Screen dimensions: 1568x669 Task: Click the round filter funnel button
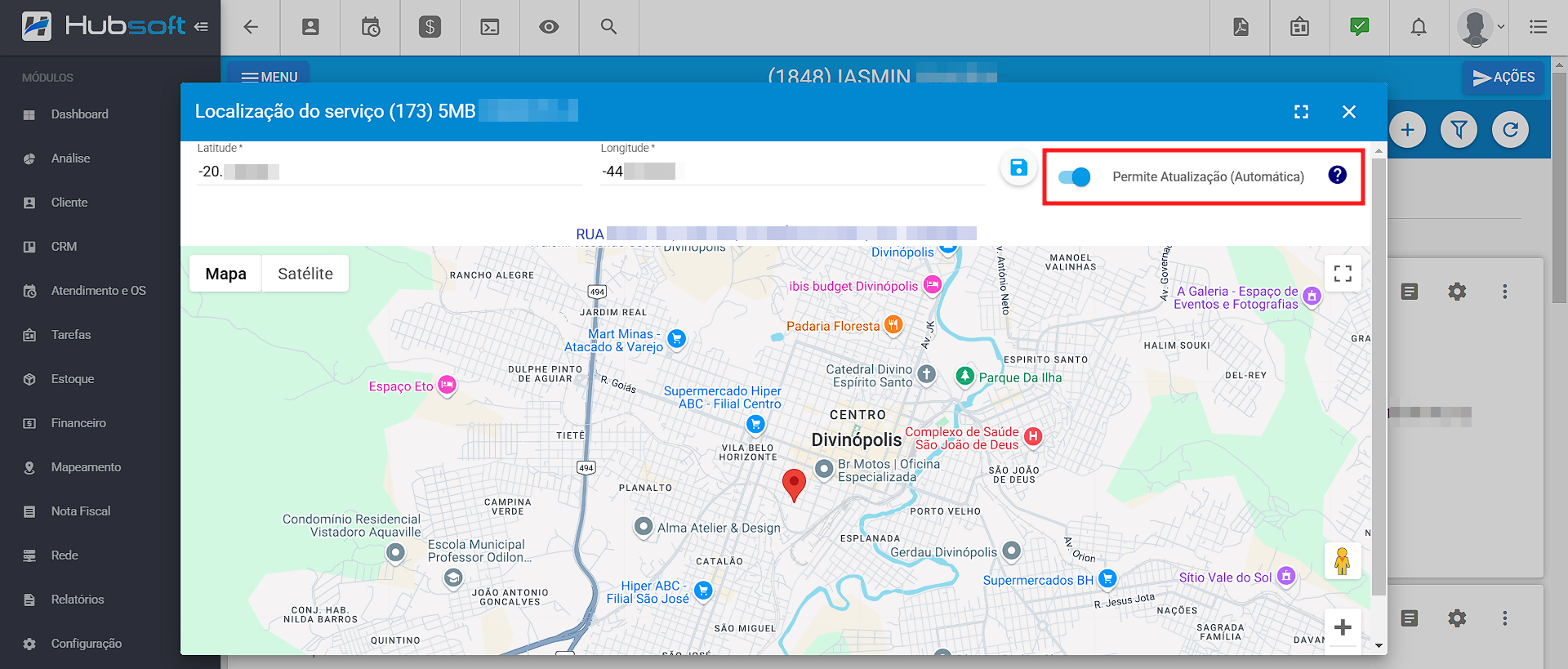[1459, 130]
